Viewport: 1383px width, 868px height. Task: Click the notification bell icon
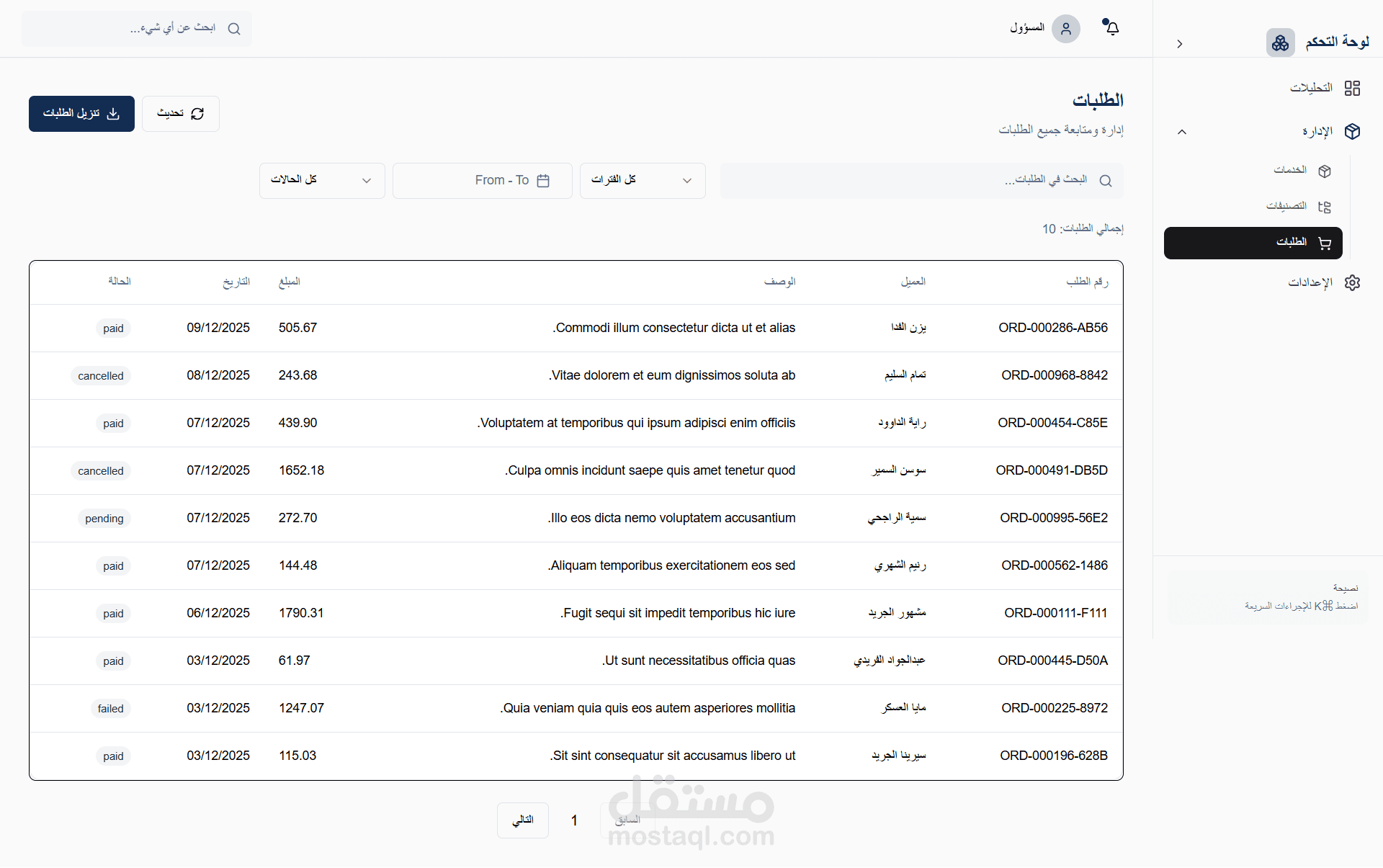point(1112,28)
